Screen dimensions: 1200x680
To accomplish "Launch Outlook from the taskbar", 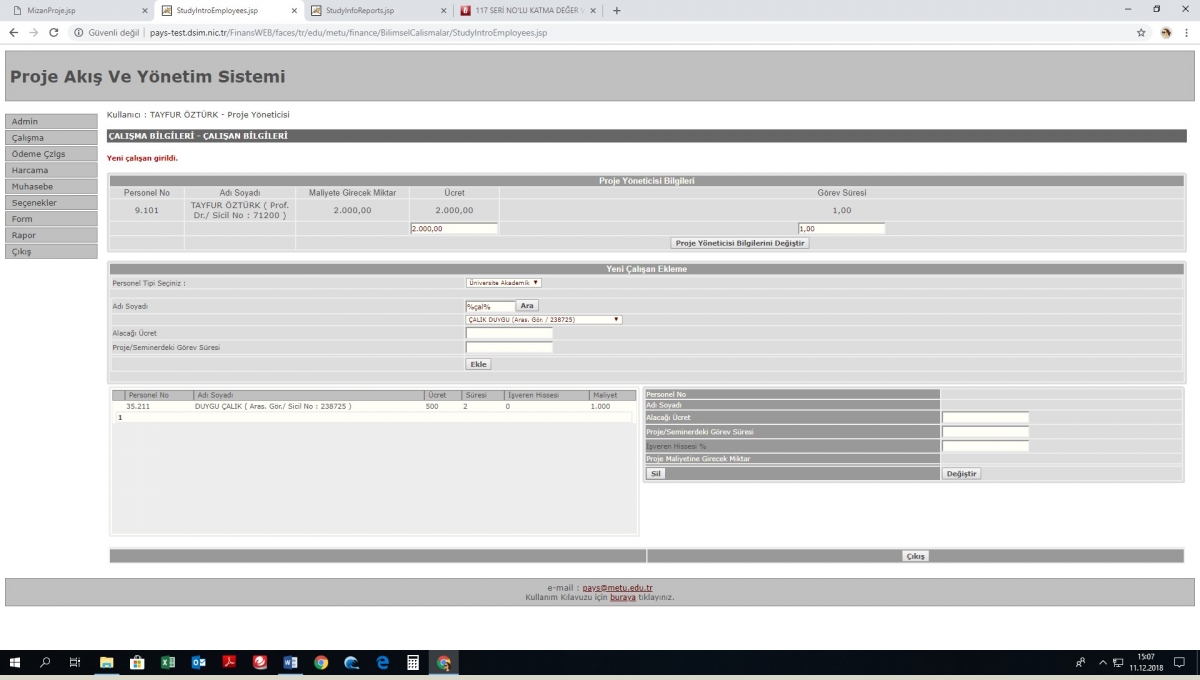I will coord(198,662).
